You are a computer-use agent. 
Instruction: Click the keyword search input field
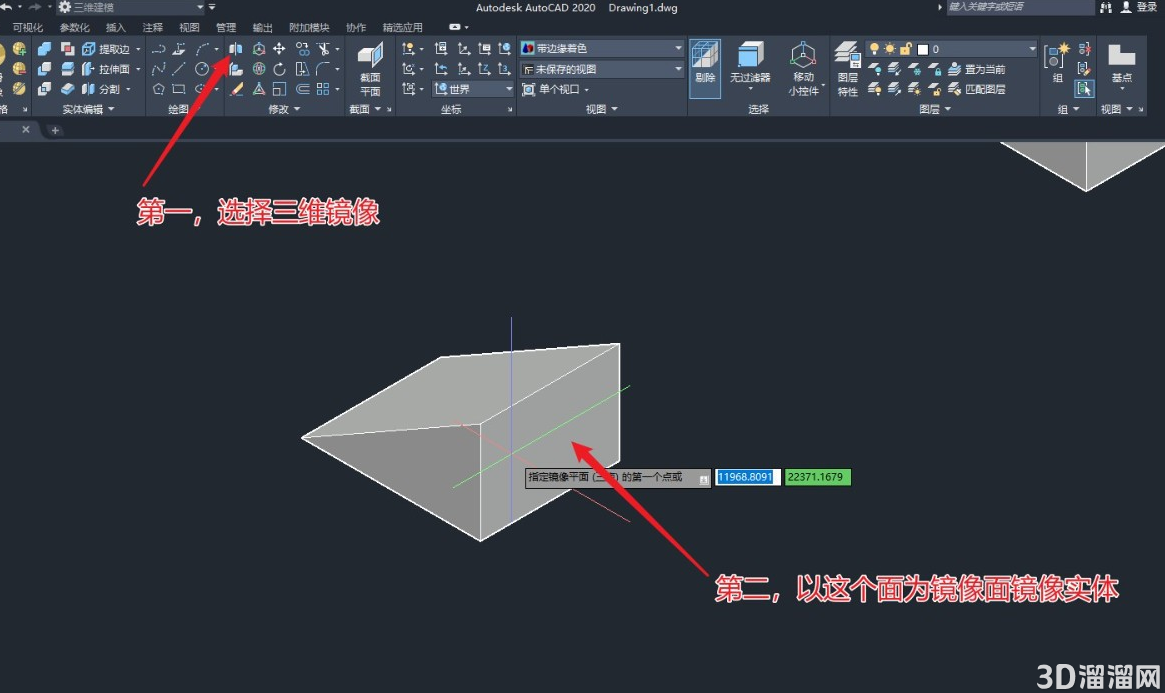[x=1019, y=7]
